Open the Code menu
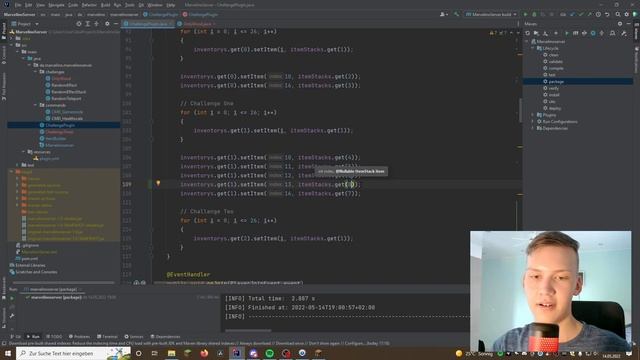Viewport: 640px width, 360px height. click(73, 5)
